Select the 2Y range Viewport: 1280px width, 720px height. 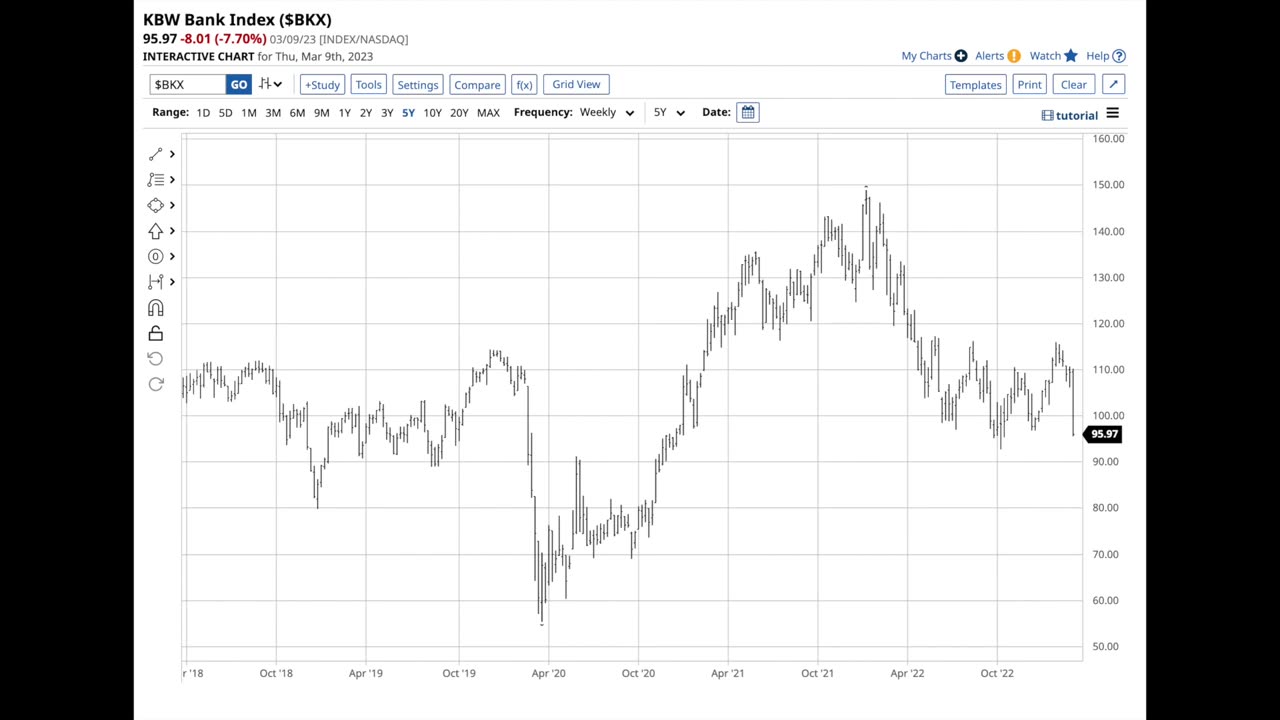click(366, 113)
